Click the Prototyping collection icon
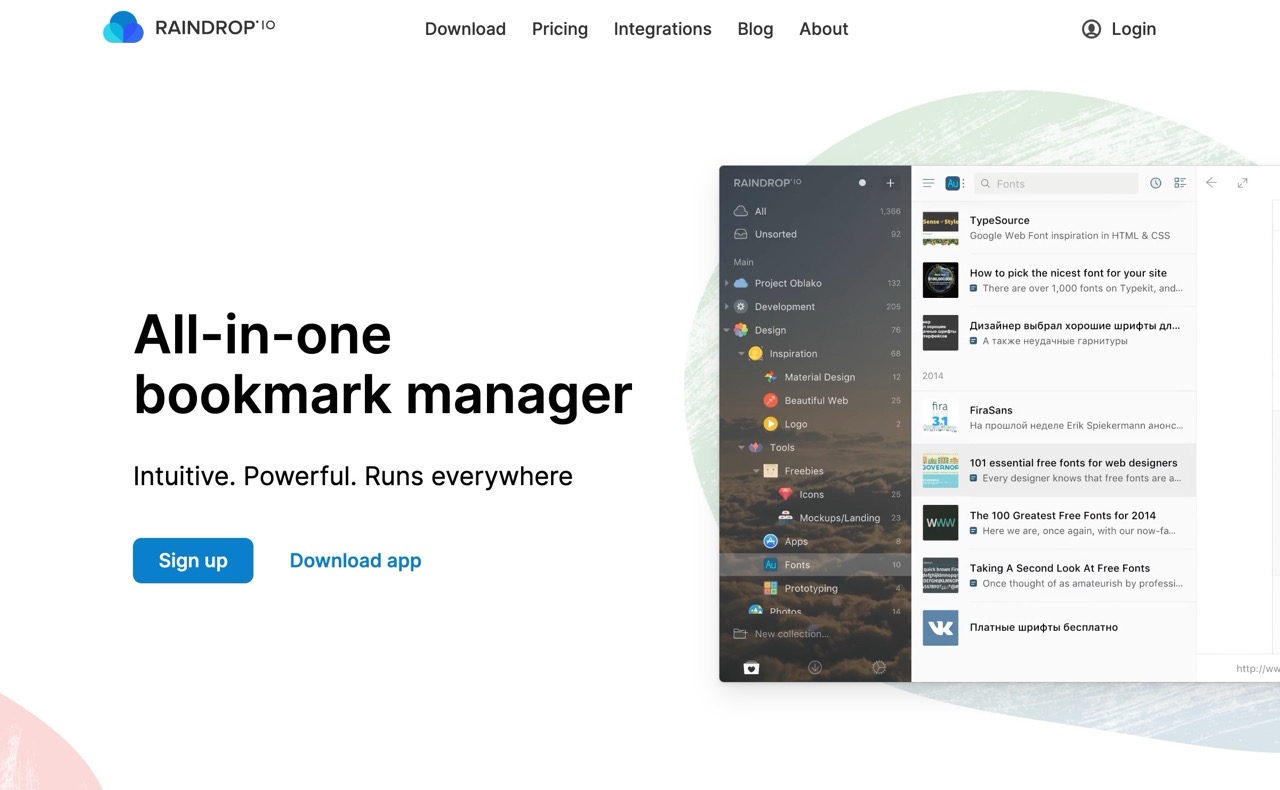1280x790 pixels. (770, 588)
